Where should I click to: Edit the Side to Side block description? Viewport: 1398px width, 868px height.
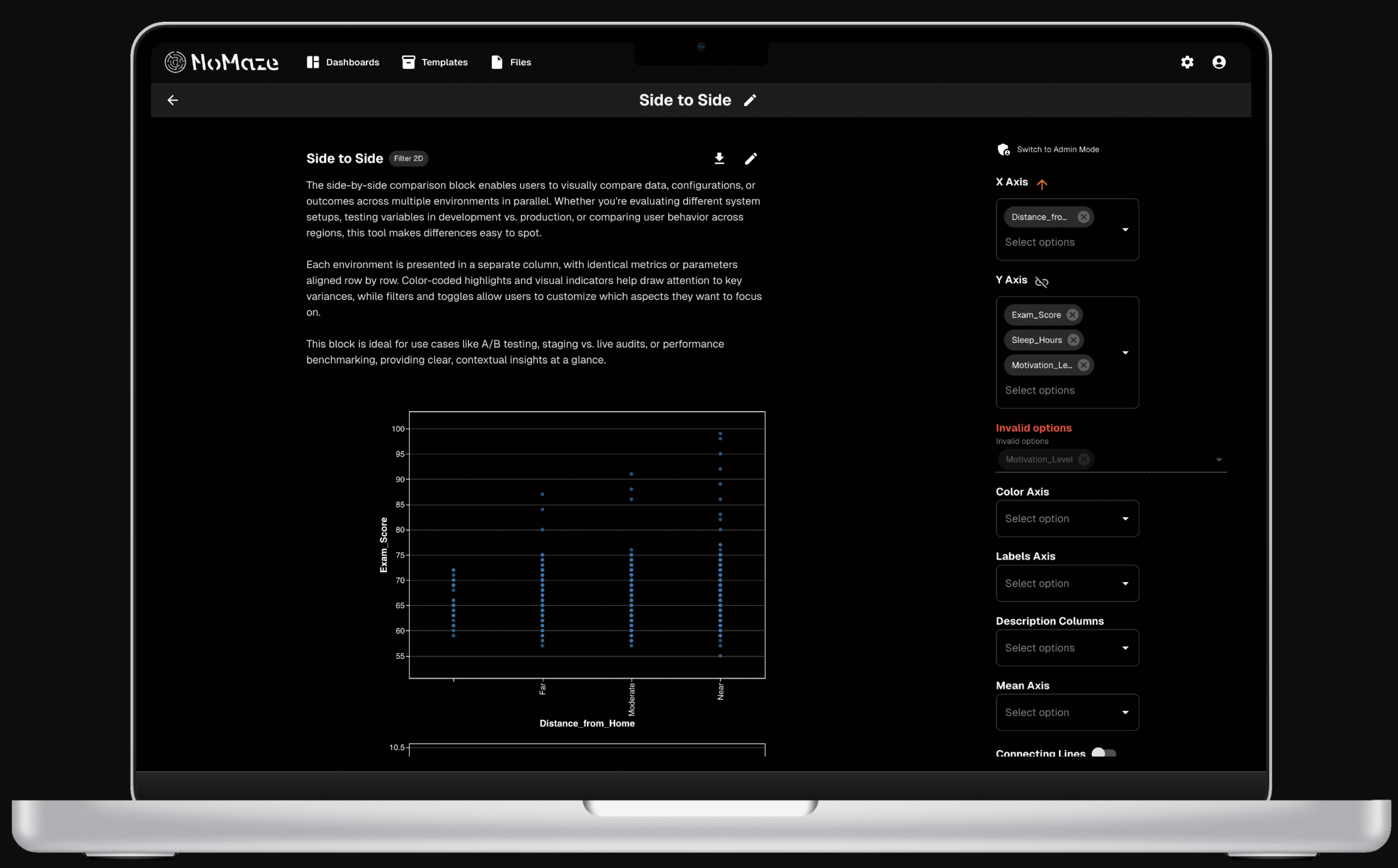pyautogui.click(x=750, y=158)
